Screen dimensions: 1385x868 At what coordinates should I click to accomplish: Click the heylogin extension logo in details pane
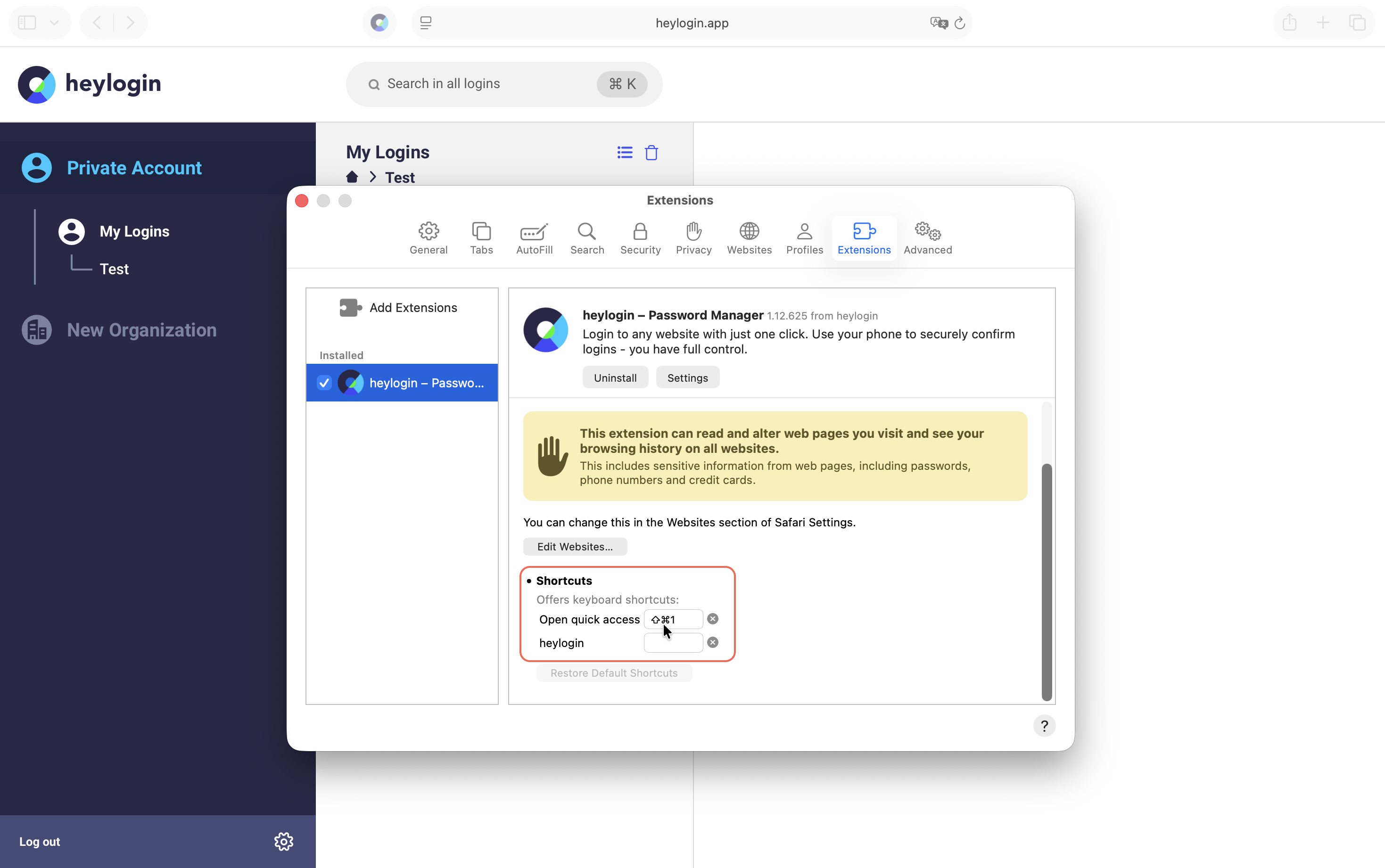click(545, 329)
